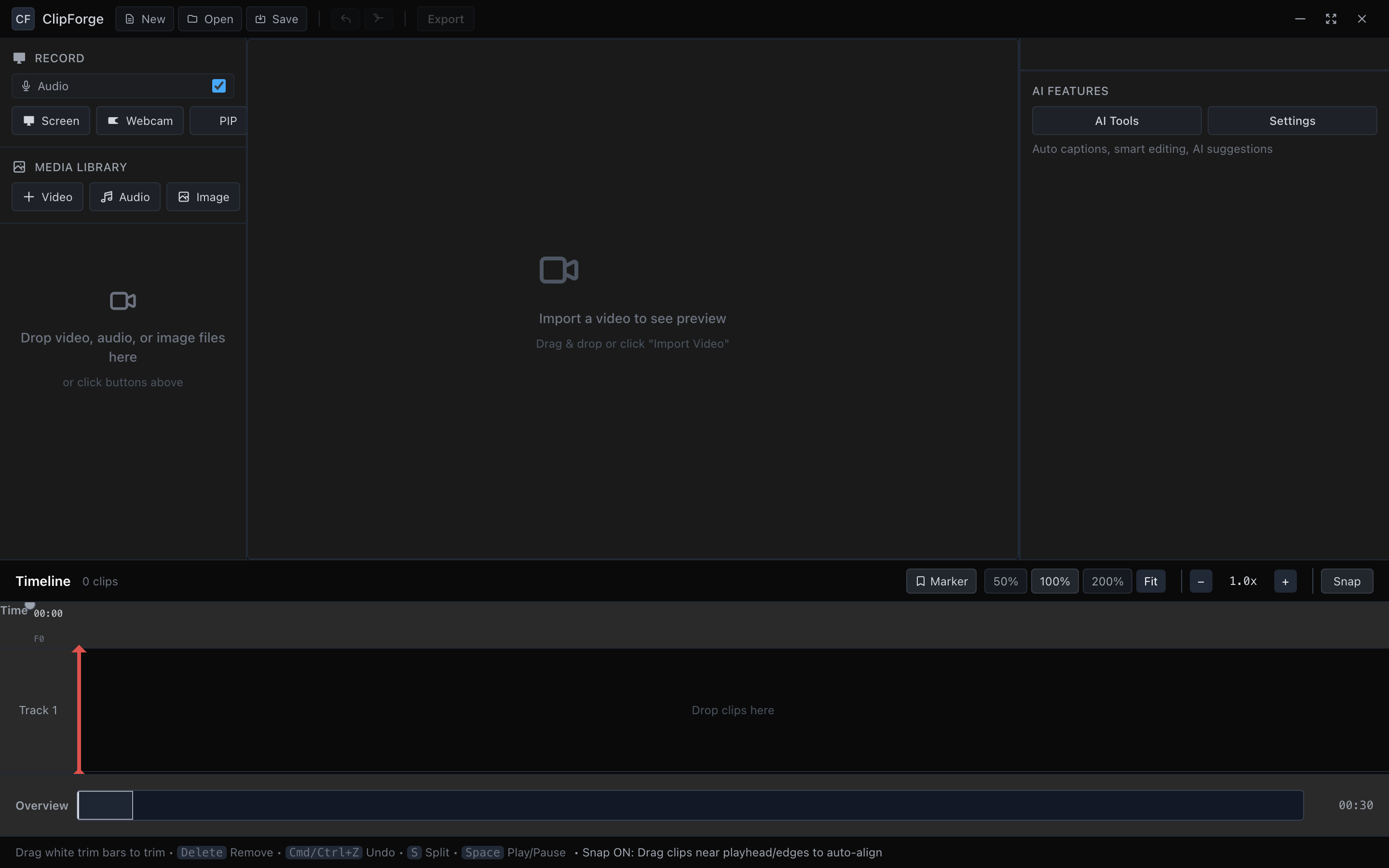This screenshot has width=1389, height=868.
Task: Add an Image to the media library
Action: [x=203, y=197]
